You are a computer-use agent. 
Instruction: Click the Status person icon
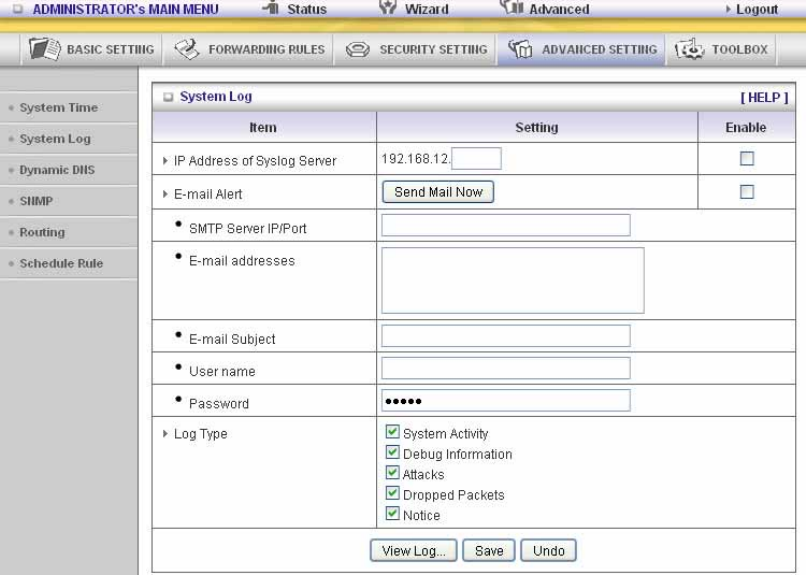point(271,7)
